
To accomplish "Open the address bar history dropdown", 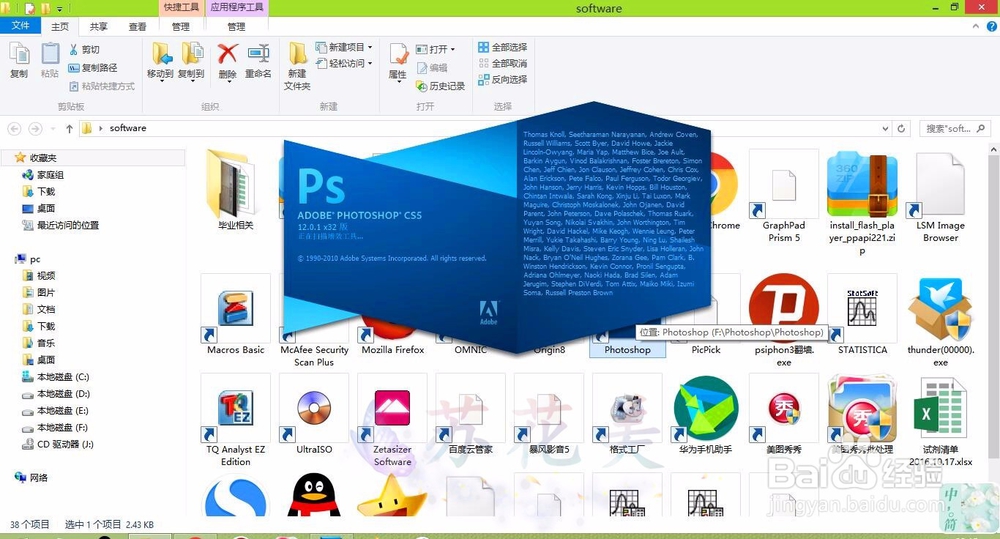I will pyautogui.click(x=885, y=128).
